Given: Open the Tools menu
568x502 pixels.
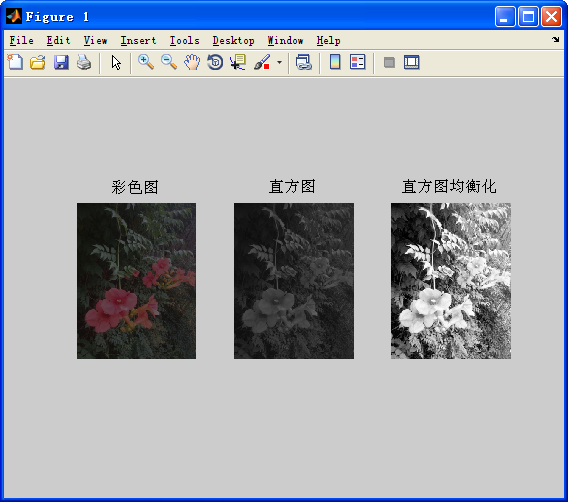Looking at the screenshot, I should pos(184,41).
